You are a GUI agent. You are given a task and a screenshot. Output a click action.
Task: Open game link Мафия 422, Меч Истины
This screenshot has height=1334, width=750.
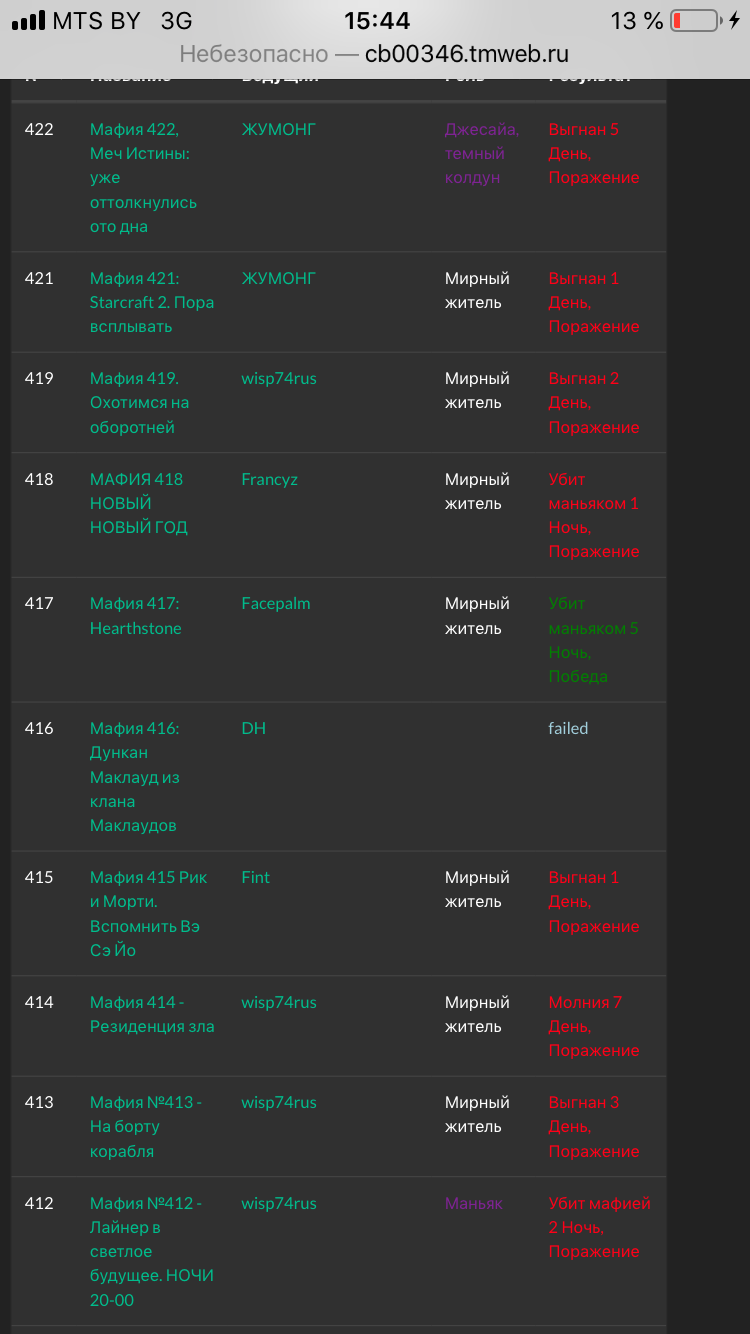point(143,178)
